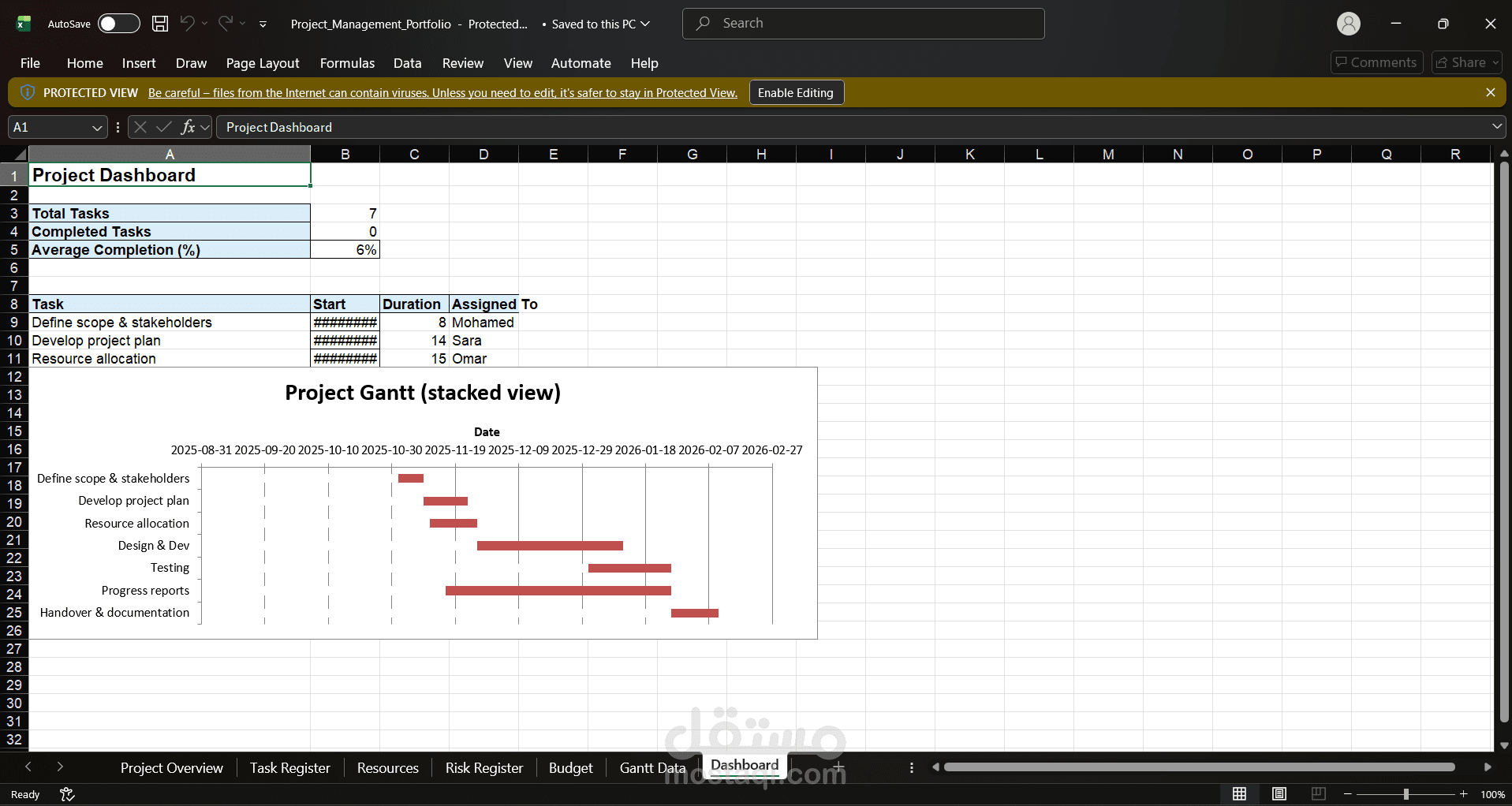Open the Home ribbon tab
Viewport: 1512px width, 806px height.
point(84,63)
